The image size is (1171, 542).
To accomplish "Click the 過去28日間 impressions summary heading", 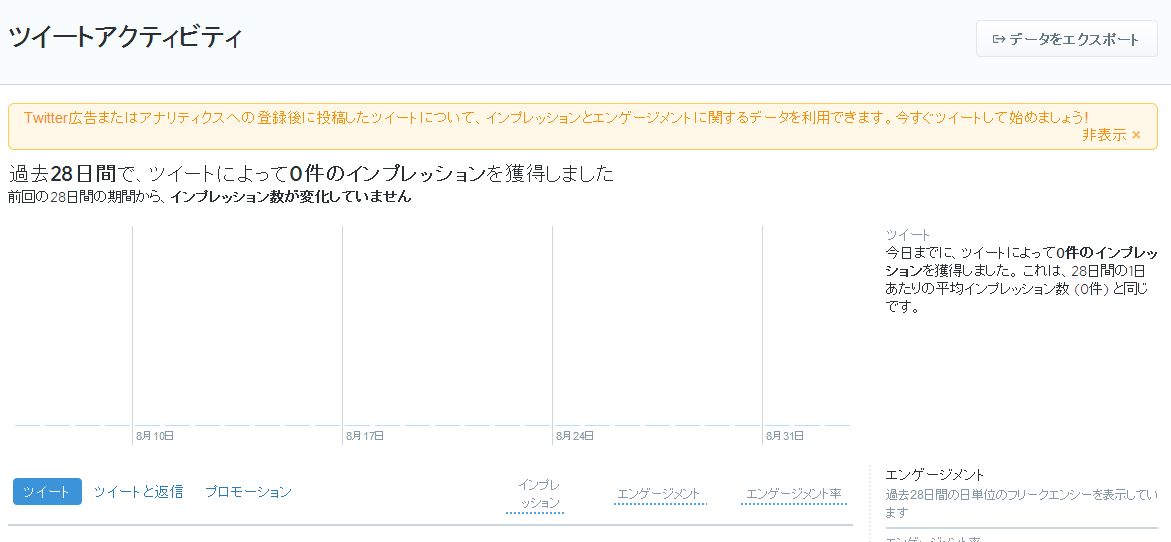I will [311, 174].
